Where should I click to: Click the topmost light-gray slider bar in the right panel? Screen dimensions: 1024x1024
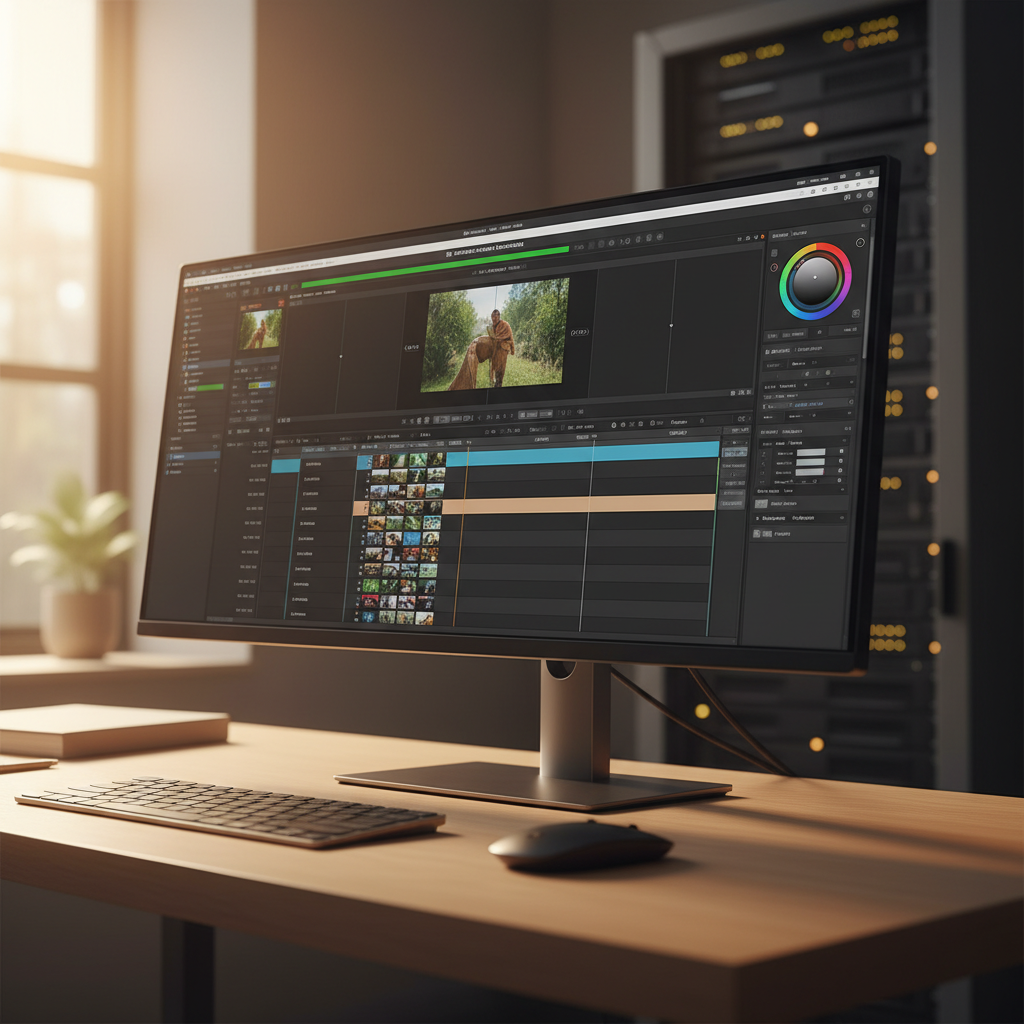(x=810, y=453)
